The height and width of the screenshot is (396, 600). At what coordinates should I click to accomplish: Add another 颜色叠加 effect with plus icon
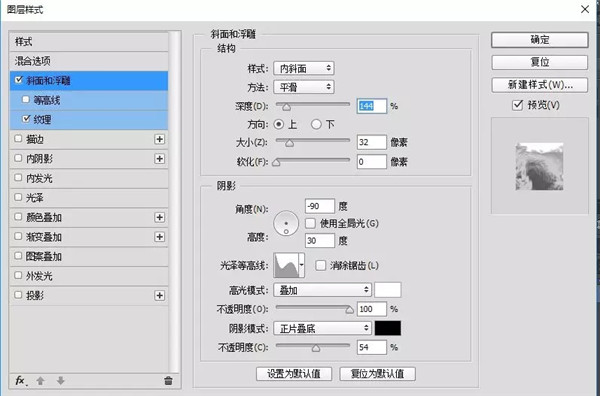160,217
